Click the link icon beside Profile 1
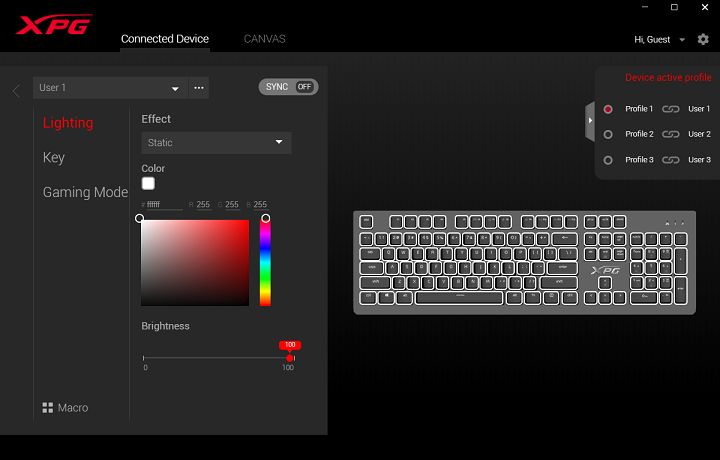 671,109
